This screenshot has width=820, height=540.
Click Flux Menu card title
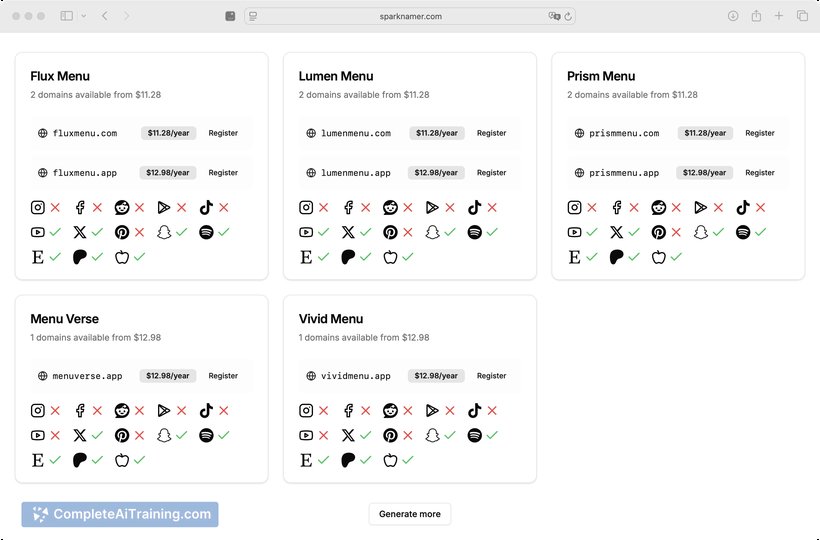point(60,76)
